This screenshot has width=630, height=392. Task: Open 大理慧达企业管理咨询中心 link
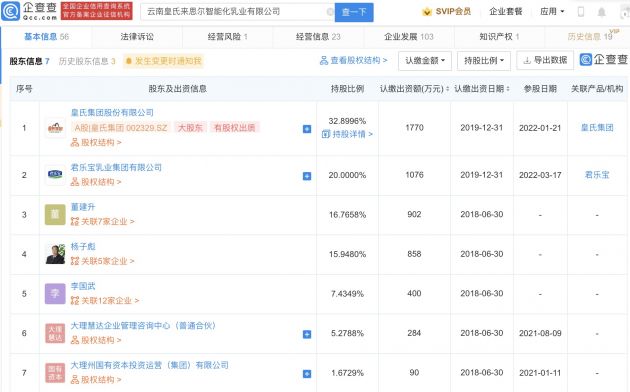coord(143,326)
